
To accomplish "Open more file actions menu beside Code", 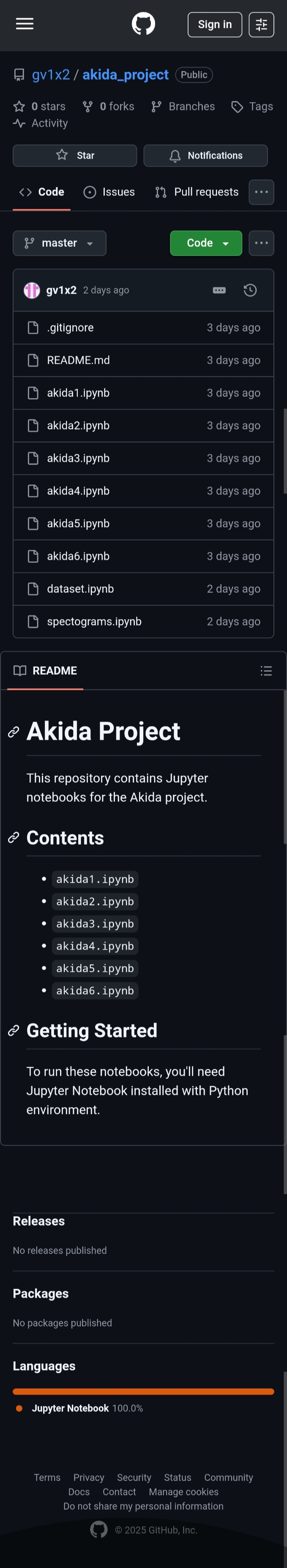I will click(x=261, y=243).
